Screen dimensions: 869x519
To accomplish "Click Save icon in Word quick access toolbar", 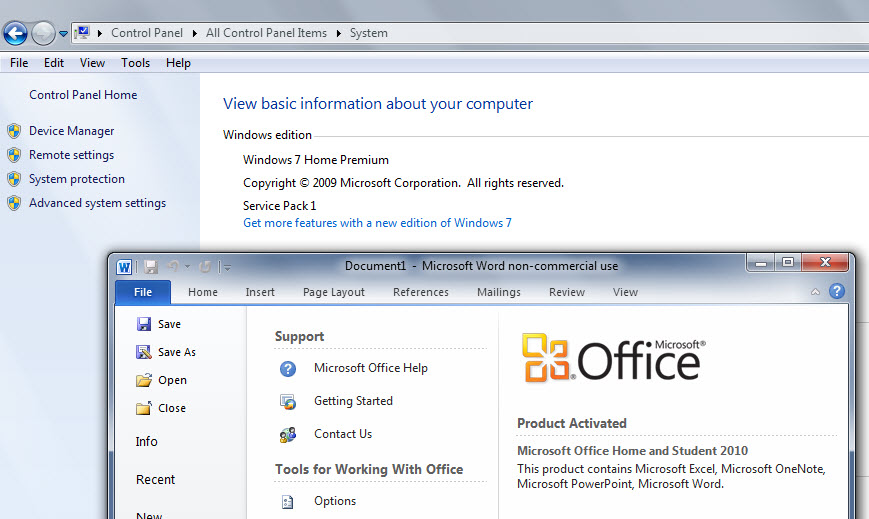I will click(151, 267).
